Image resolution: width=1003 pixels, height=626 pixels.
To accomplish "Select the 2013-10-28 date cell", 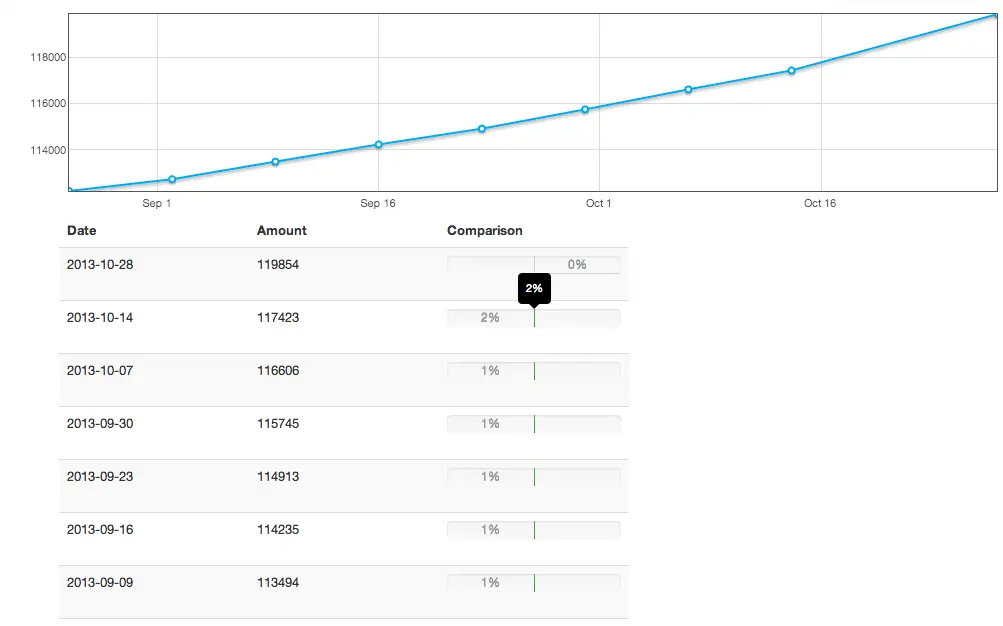I will coord(100,265).
